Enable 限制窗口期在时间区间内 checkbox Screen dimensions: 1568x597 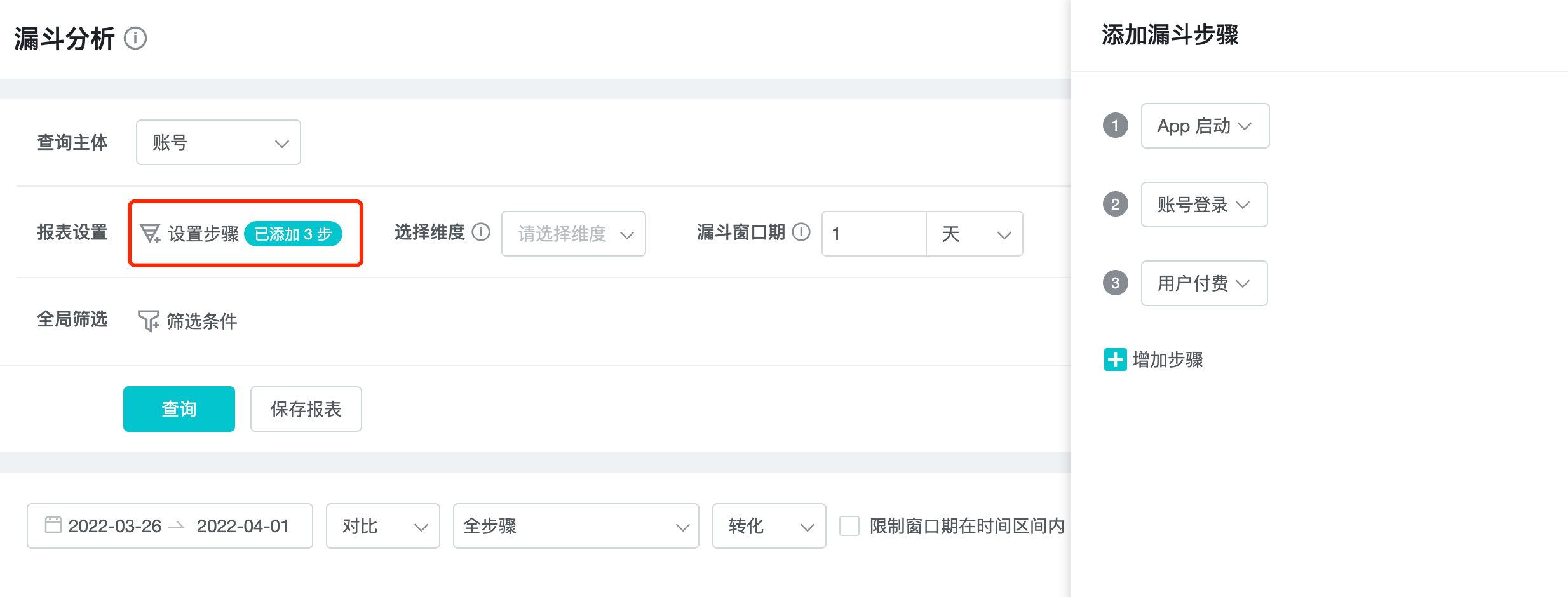849,526
